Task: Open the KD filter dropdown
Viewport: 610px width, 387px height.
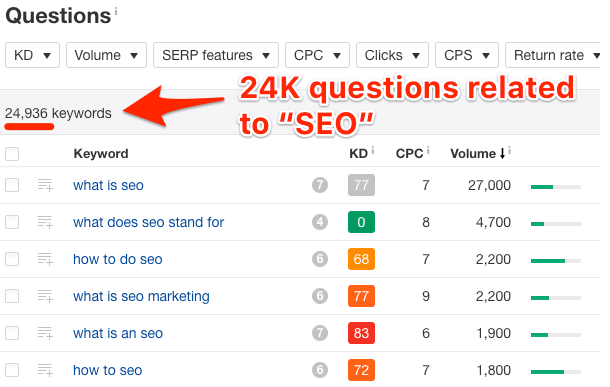Action: 32,55
